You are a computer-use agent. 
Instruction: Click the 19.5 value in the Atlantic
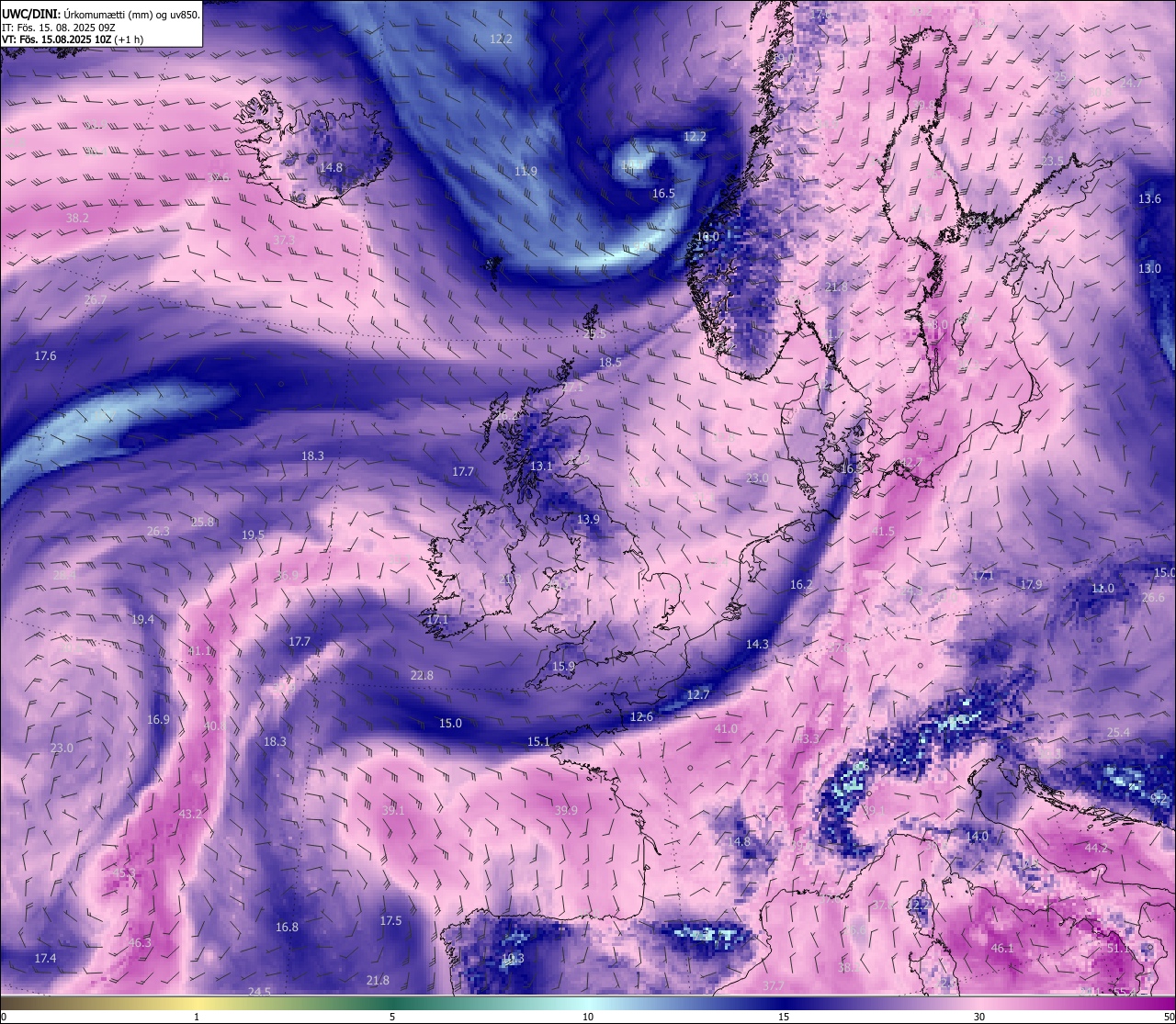[253, 535]
